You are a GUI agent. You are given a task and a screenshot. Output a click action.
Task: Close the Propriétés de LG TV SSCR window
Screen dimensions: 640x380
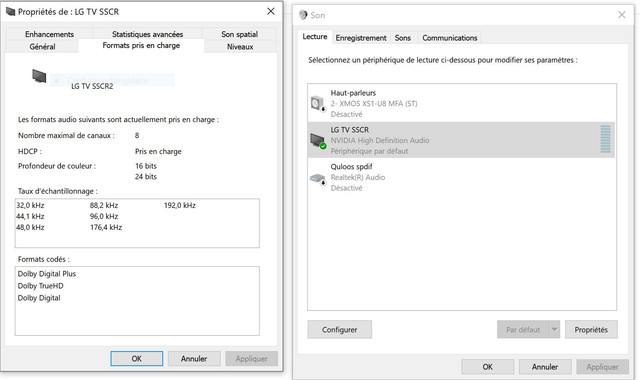click(x=271, y=11)
